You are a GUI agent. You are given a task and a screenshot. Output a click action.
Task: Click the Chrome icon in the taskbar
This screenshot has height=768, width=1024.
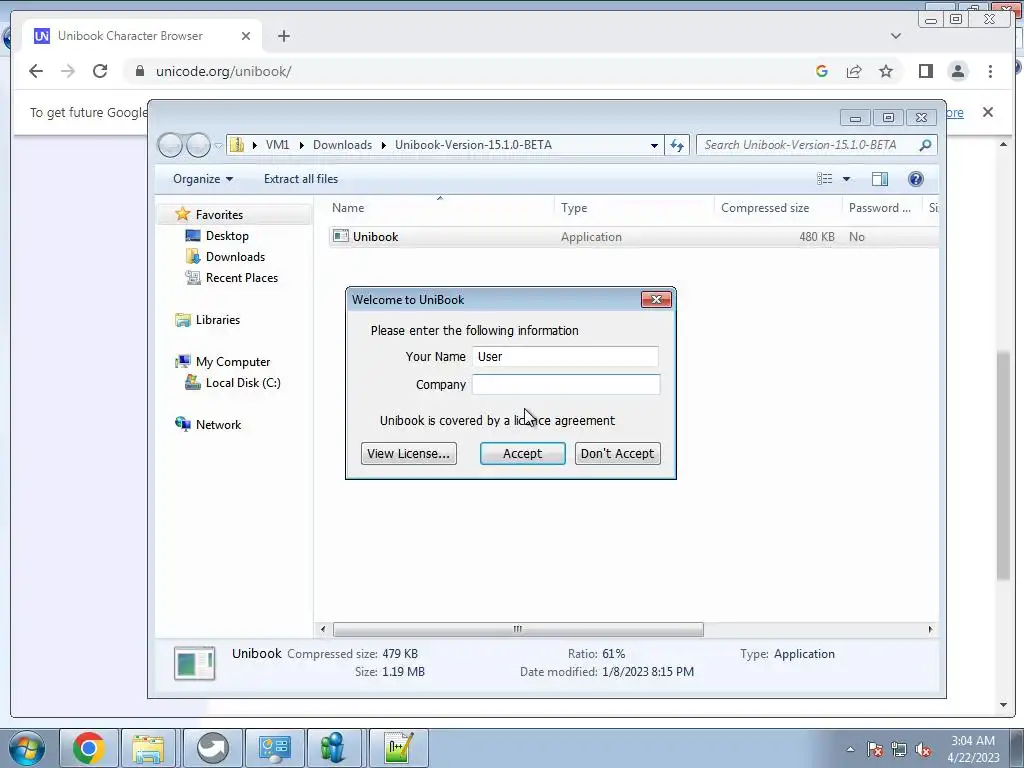pos(89,748)
